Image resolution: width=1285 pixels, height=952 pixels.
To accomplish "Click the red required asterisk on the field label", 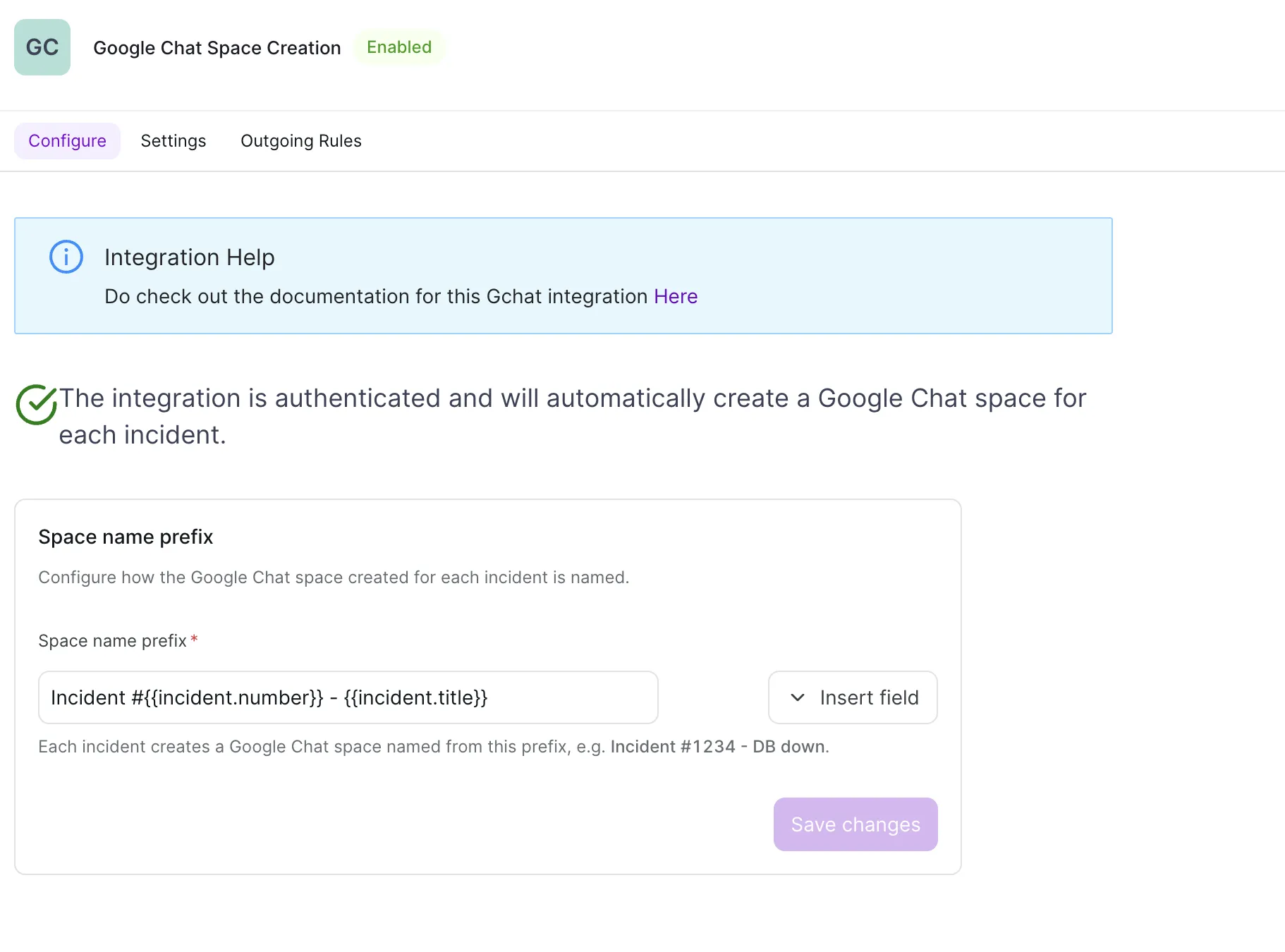I will (194, 639).
